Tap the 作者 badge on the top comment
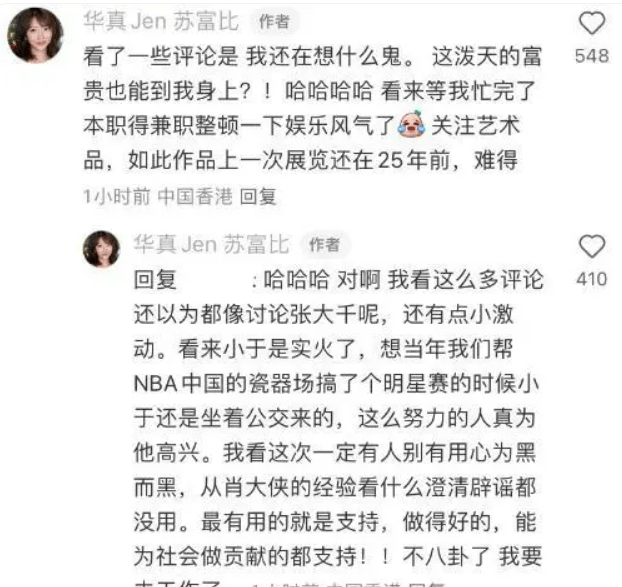Image resolution: width=622 pixels, height=587 pixels. 274,21
